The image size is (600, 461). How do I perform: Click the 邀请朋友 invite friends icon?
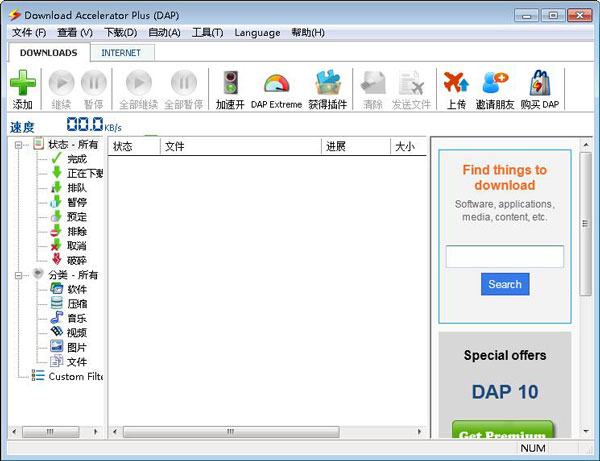pyautogui.click(x=494, y=84)
